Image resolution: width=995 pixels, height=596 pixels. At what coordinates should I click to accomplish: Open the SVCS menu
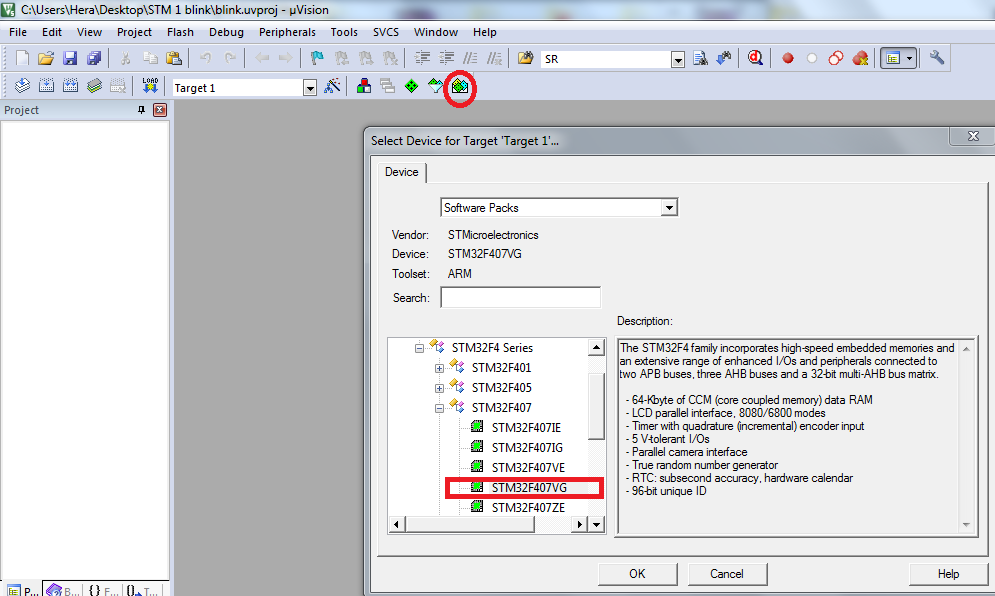coord(386,32)
